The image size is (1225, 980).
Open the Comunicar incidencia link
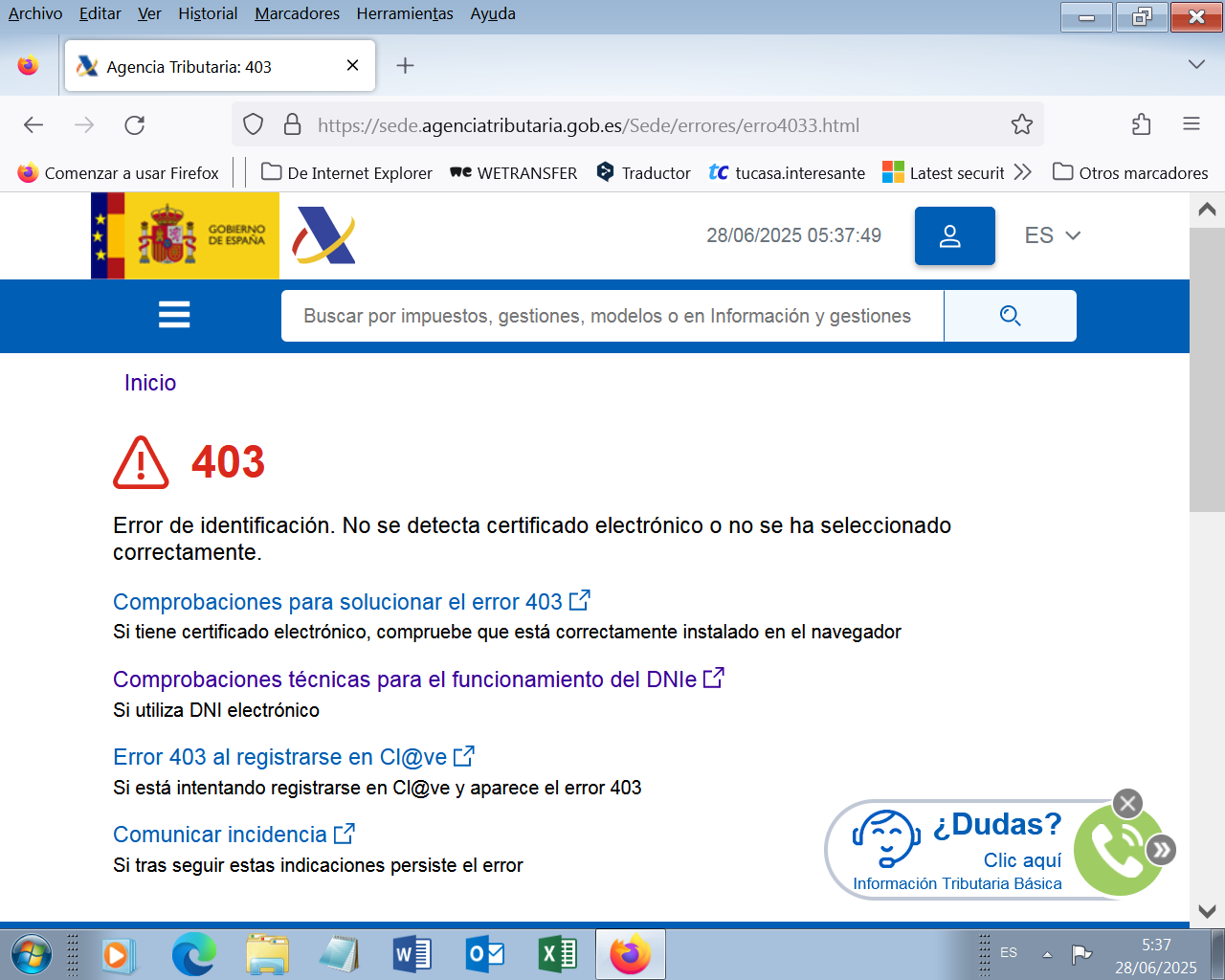(234, 835)
